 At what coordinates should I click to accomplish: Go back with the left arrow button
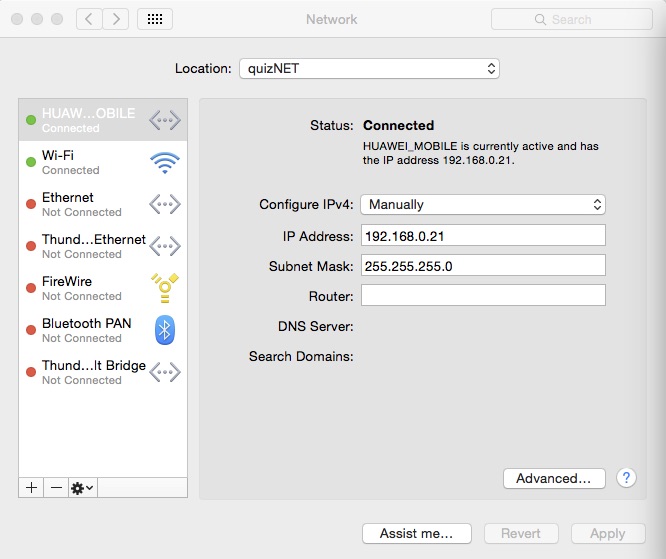point(90,19)
